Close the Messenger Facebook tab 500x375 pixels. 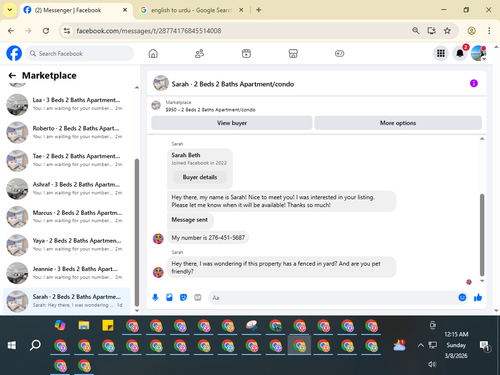point(125,10)
